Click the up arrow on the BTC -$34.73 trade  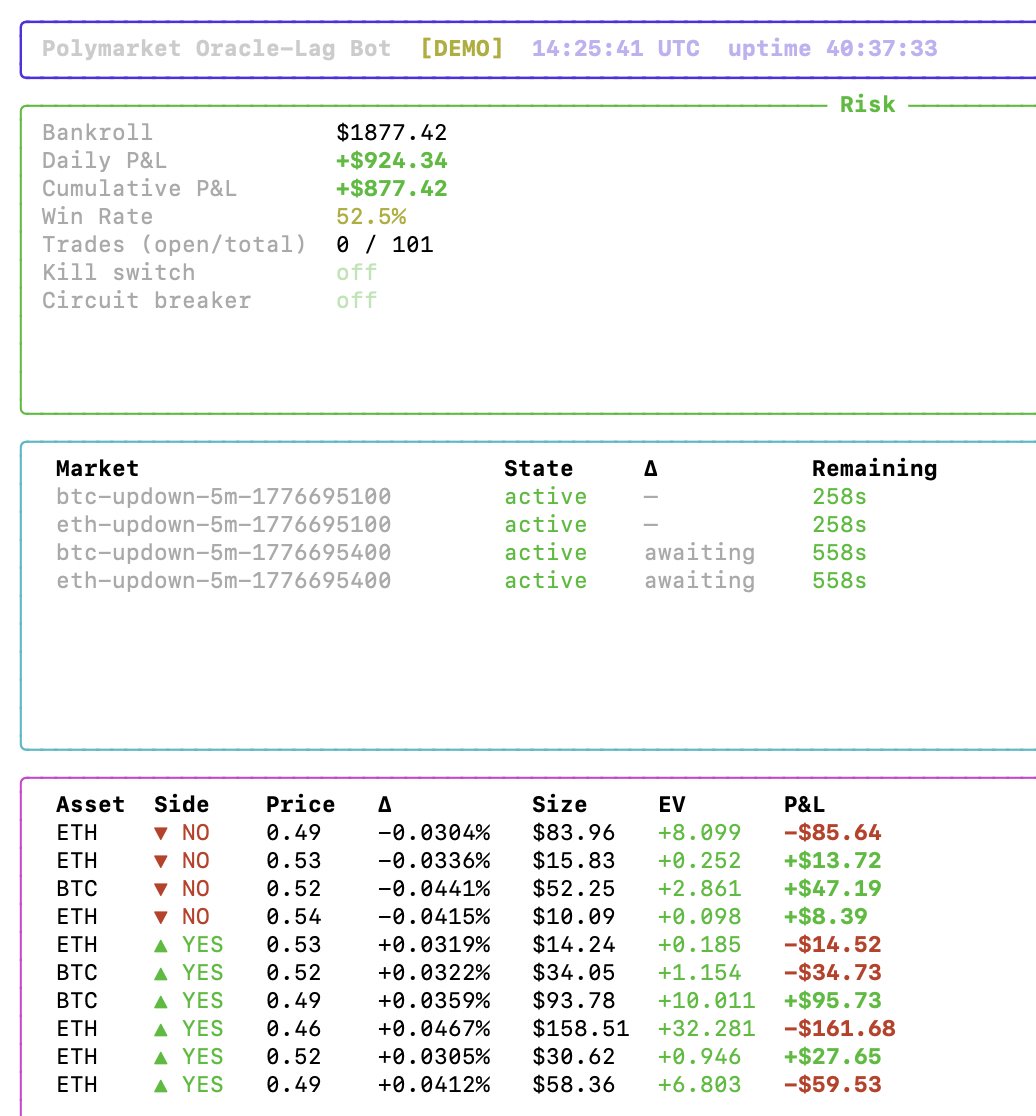[x=161, y=973]
